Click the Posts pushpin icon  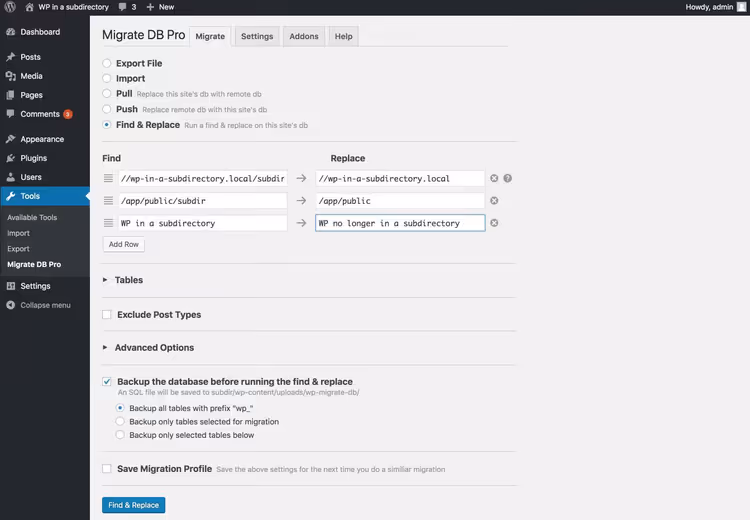[11, 57]
